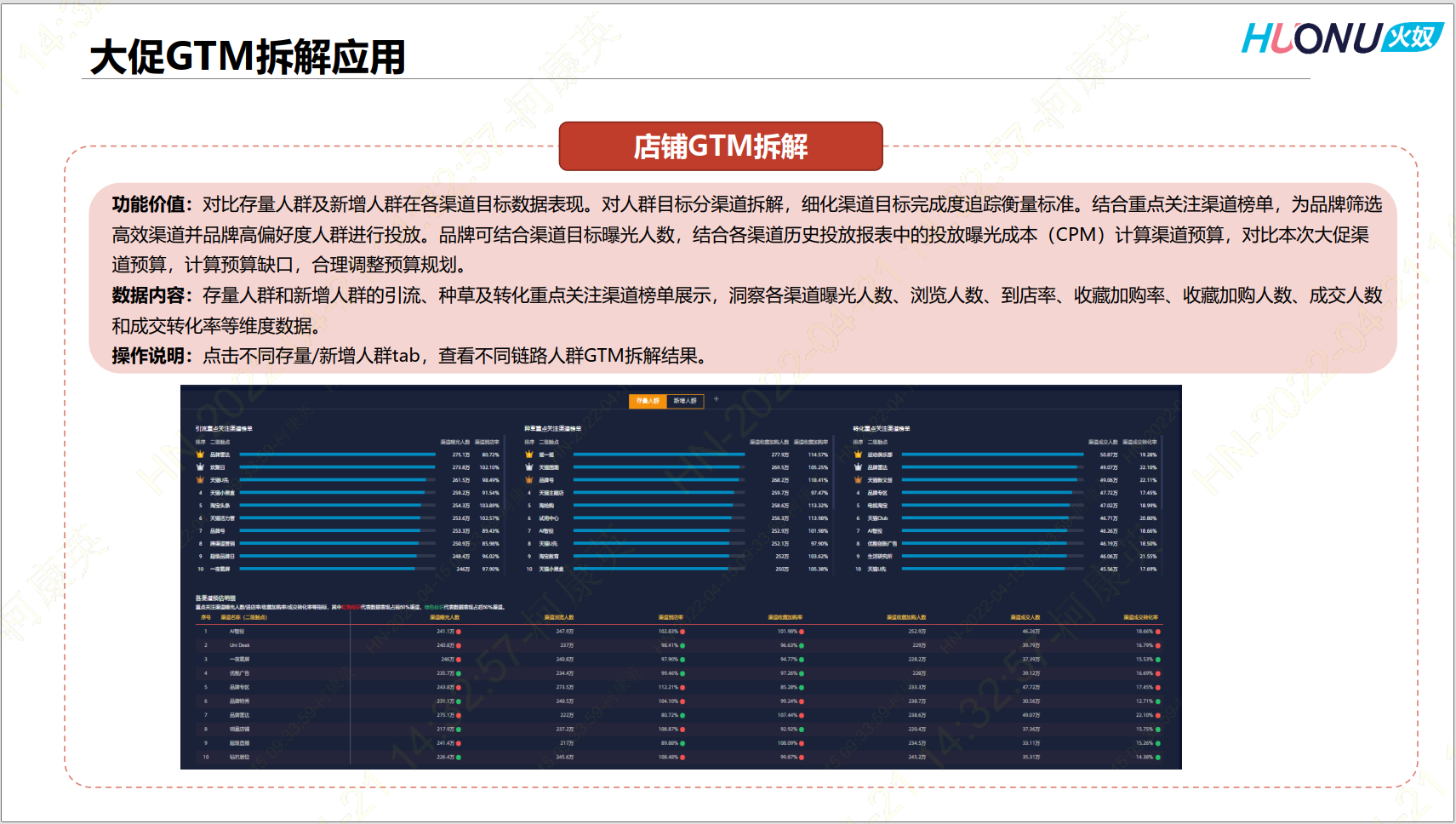Click the progress bar for 品牌雷达 in 引流 list

pyautogui.click(x=337, y=455)
